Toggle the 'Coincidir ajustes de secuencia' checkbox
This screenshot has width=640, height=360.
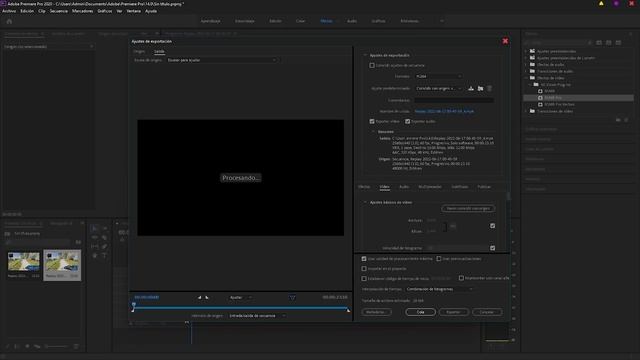(x=372, y=65)
